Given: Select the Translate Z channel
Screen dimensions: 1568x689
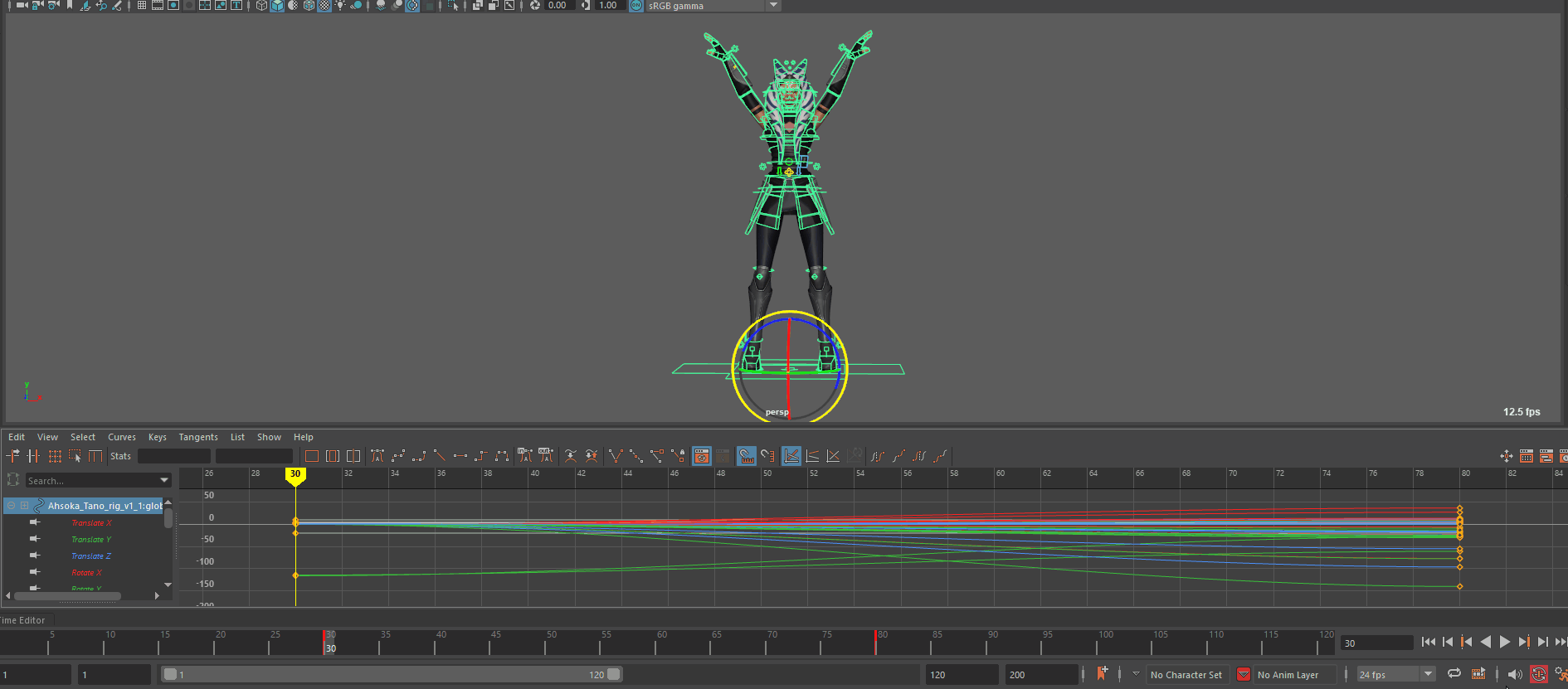Looking at the screenshot, I should [91, 556].
